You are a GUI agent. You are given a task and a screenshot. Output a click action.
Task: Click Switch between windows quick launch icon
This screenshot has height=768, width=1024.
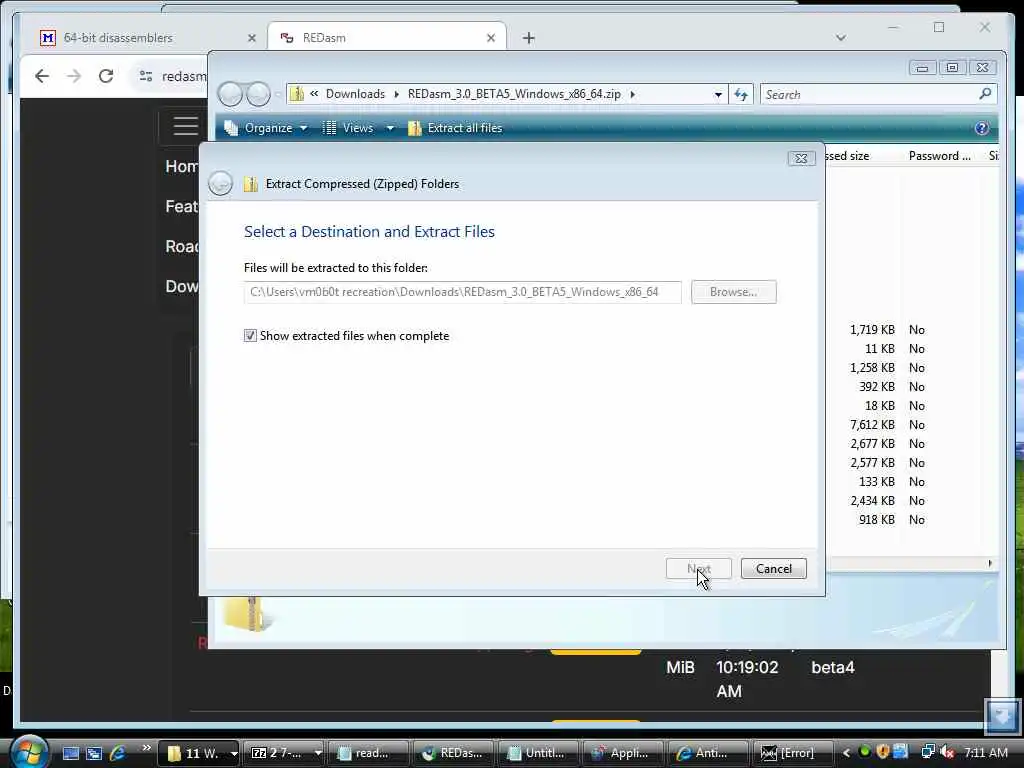[x=94, y=753]
